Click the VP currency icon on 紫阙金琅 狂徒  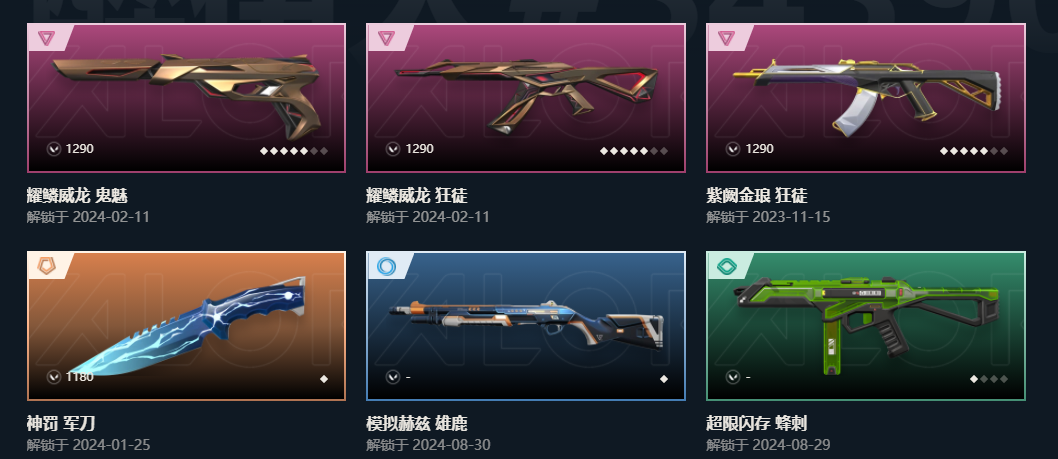(x=733, y=148)
